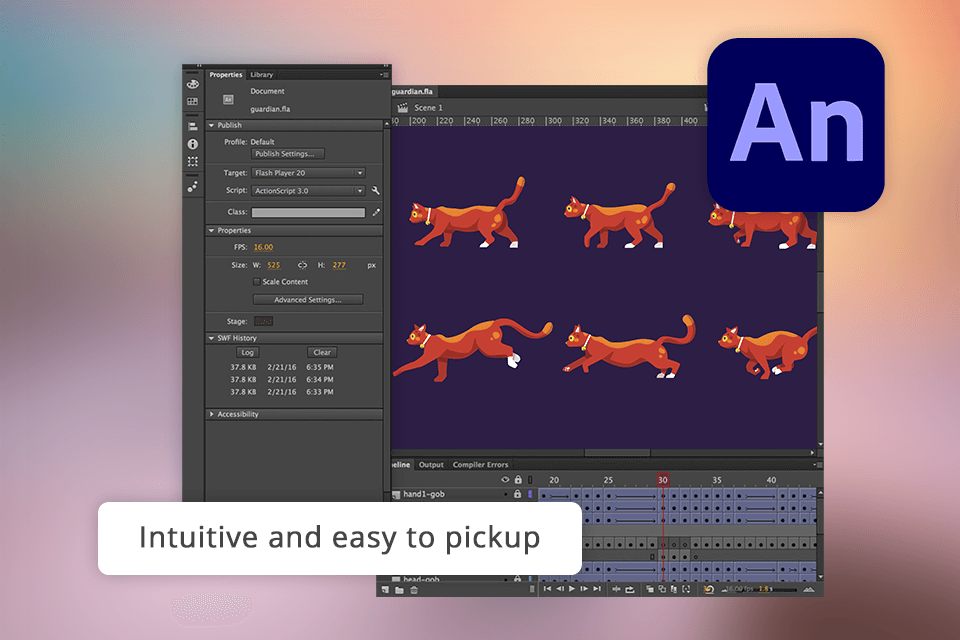This screenshot has height=640, width=960.
Task: Open the Swatches grid icon
Action: click(192, 101)
